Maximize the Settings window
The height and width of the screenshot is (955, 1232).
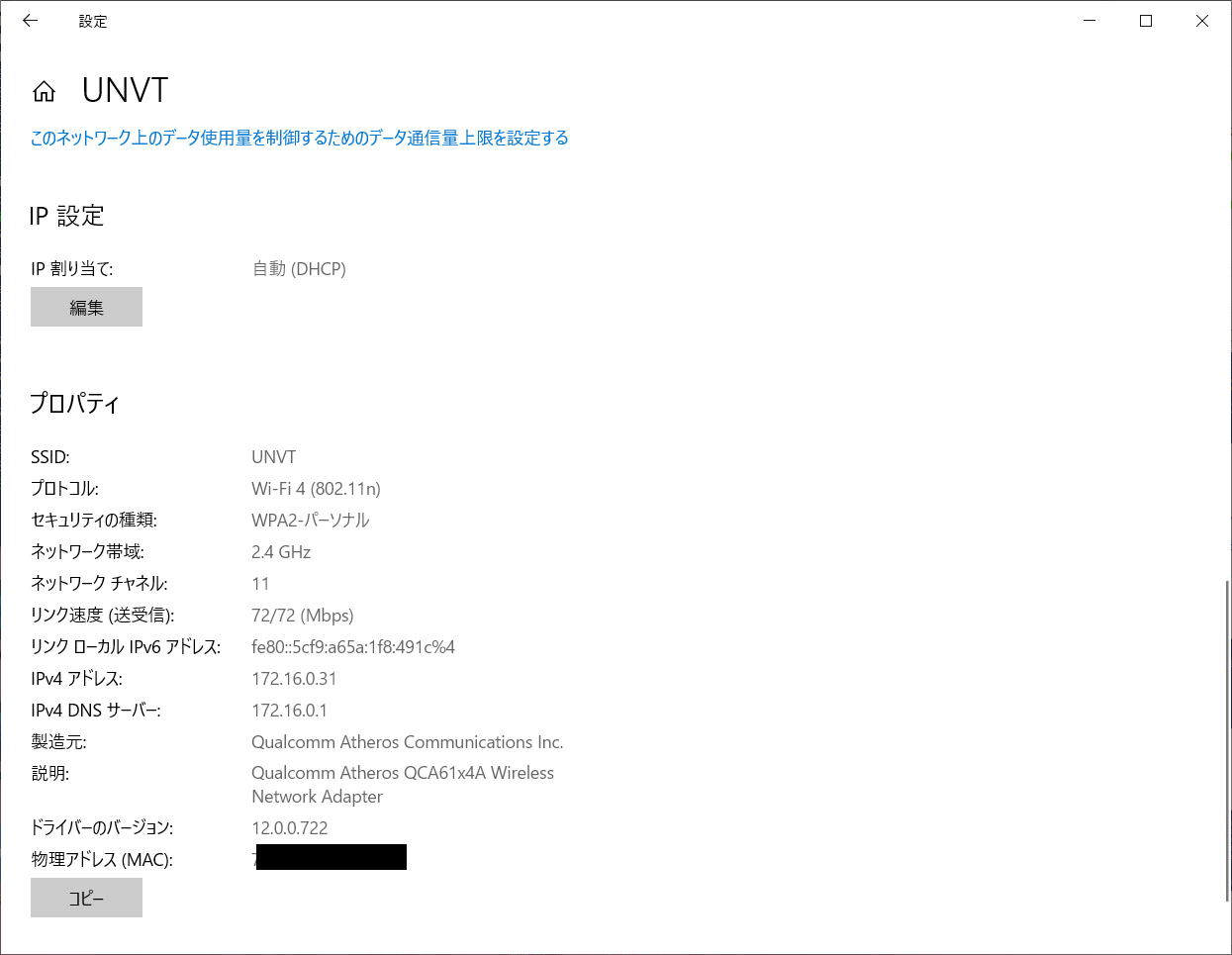(x=1146, y=21)
